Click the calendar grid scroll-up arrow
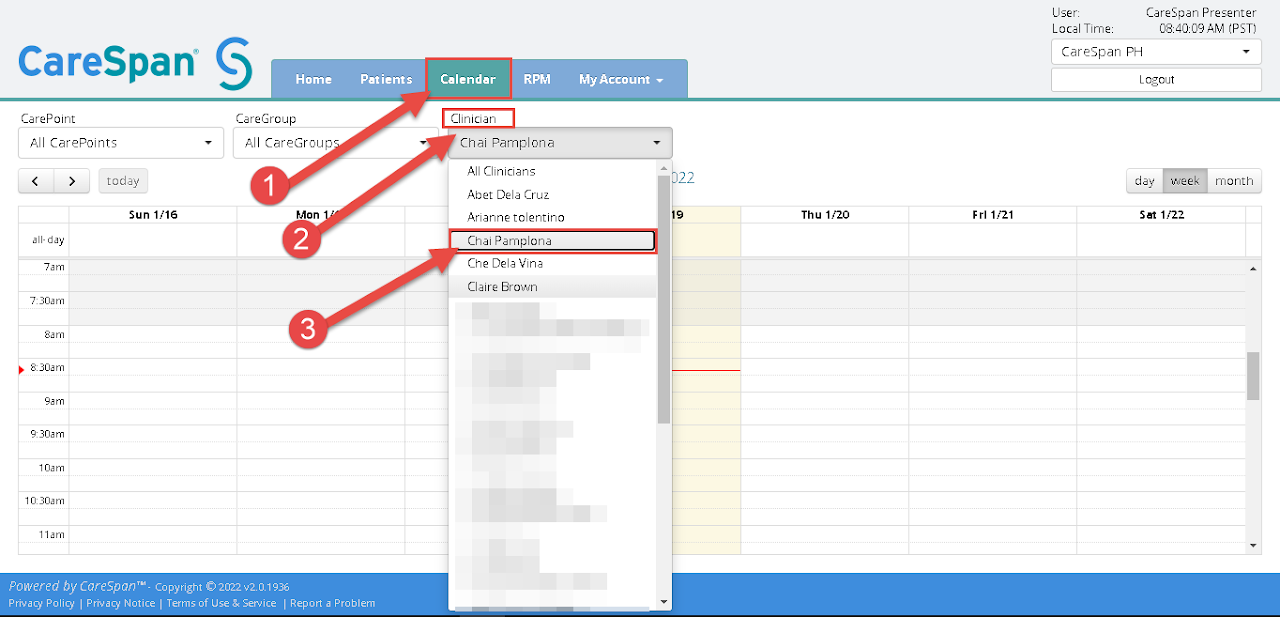 1254,269
